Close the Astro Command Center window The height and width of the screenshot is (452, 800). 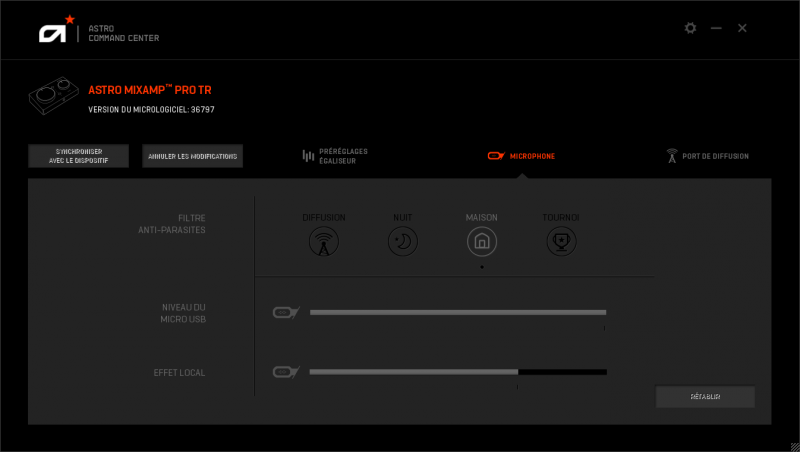(742, 28)
